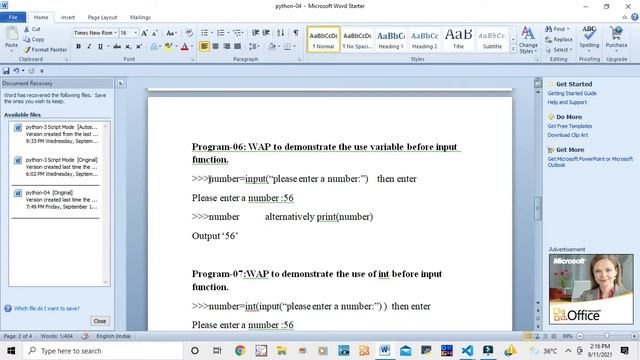This screenshot has width=640, height=360.
Task: Expand the Styles gallery More arrow
Action: pyautogui.click(x=513, y=49)
